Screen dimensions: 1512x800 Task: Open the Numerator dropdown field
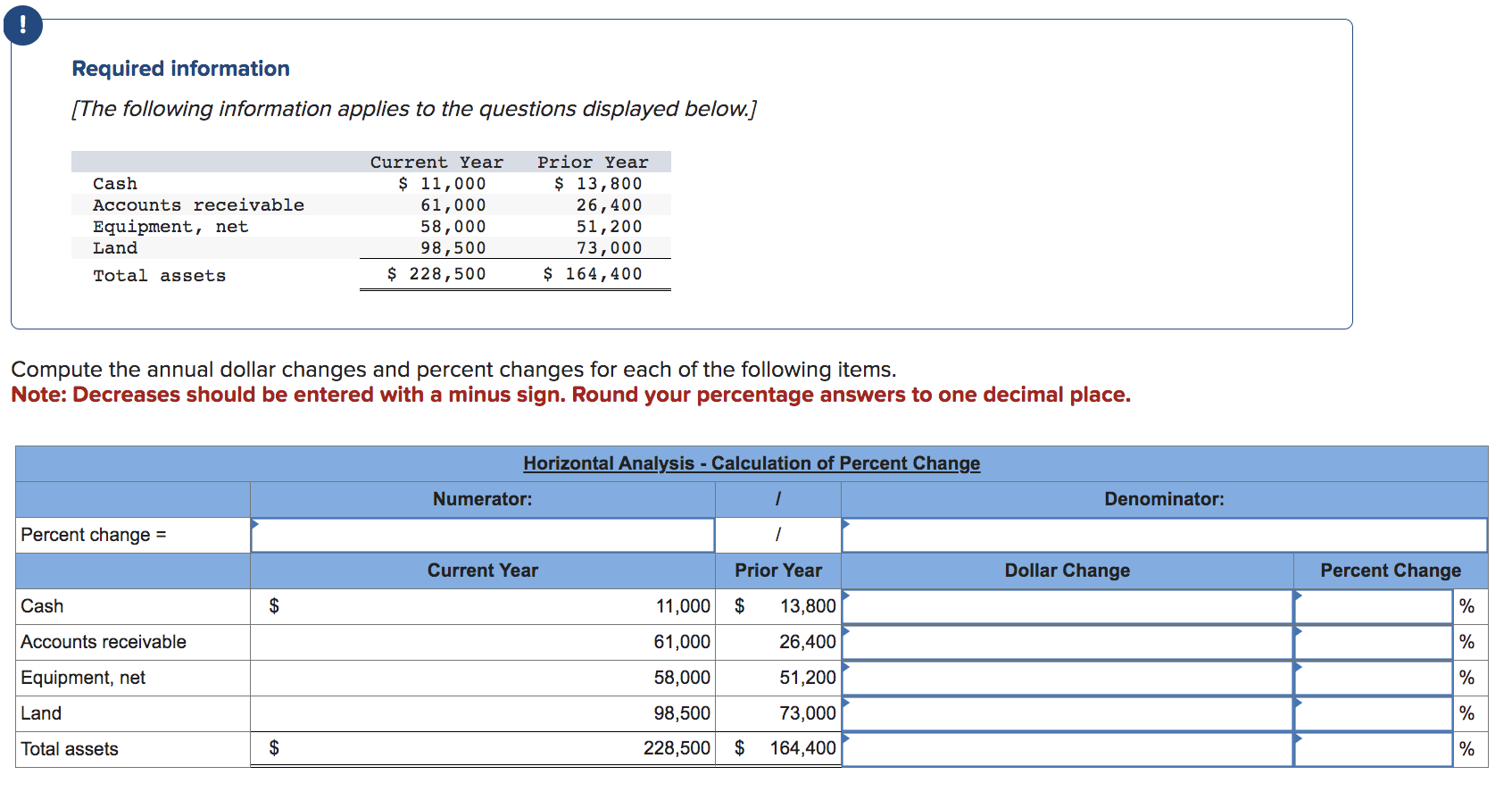point(483,535)
